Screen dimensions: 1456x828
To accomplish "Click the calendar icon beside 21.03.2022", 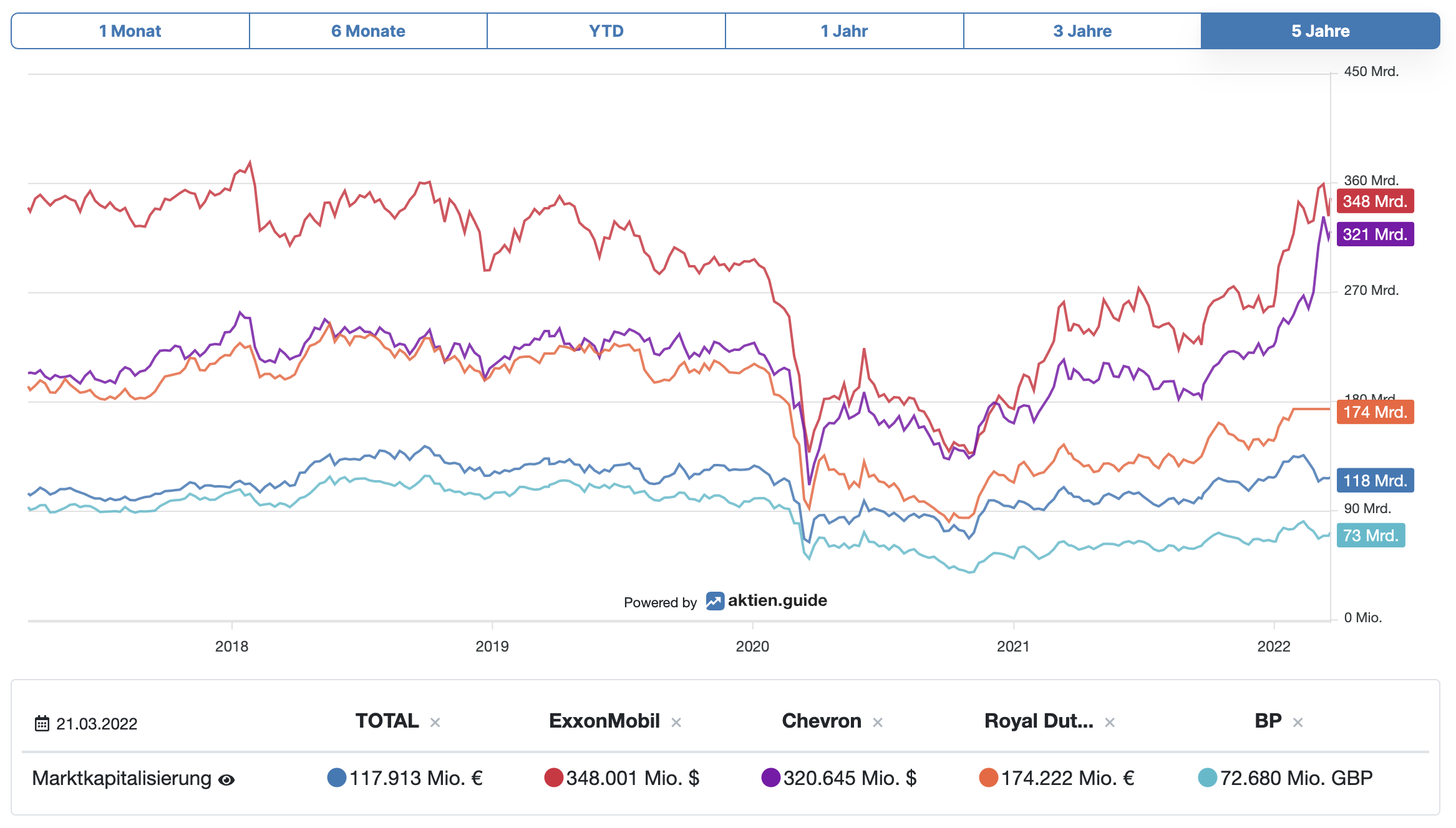I will click(42, 723).
